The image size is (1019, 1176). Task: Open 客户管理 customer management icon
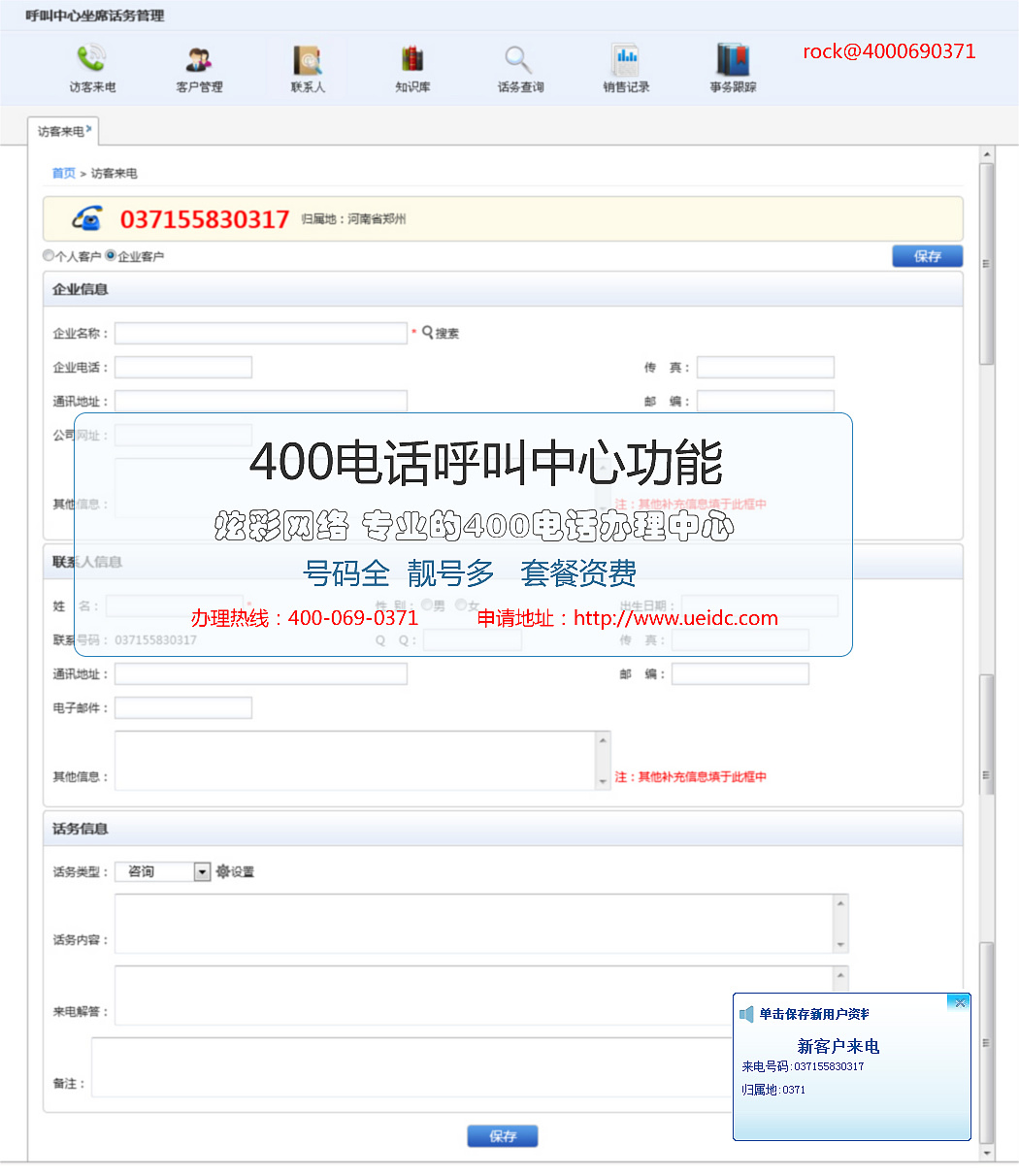click(x=199, y=60)
